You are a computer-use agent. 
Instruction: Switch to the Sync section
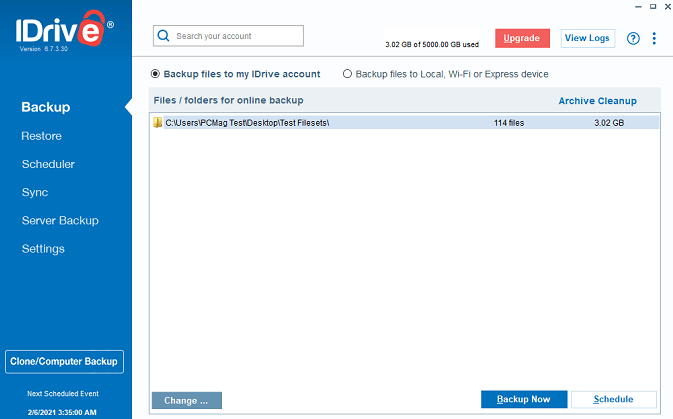tap(35, 192)
